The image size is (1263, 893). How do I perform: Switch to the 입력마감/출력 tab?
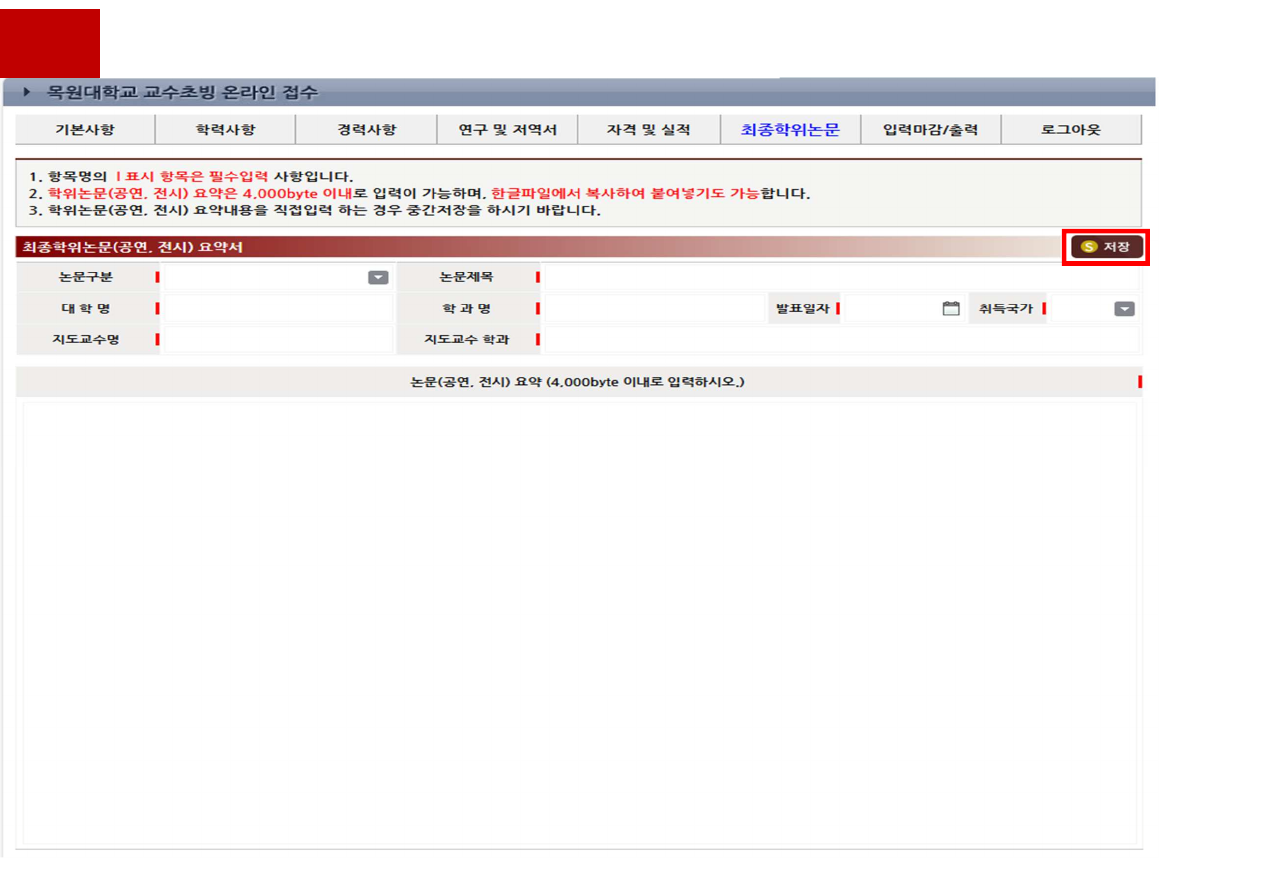pos(930,130)
